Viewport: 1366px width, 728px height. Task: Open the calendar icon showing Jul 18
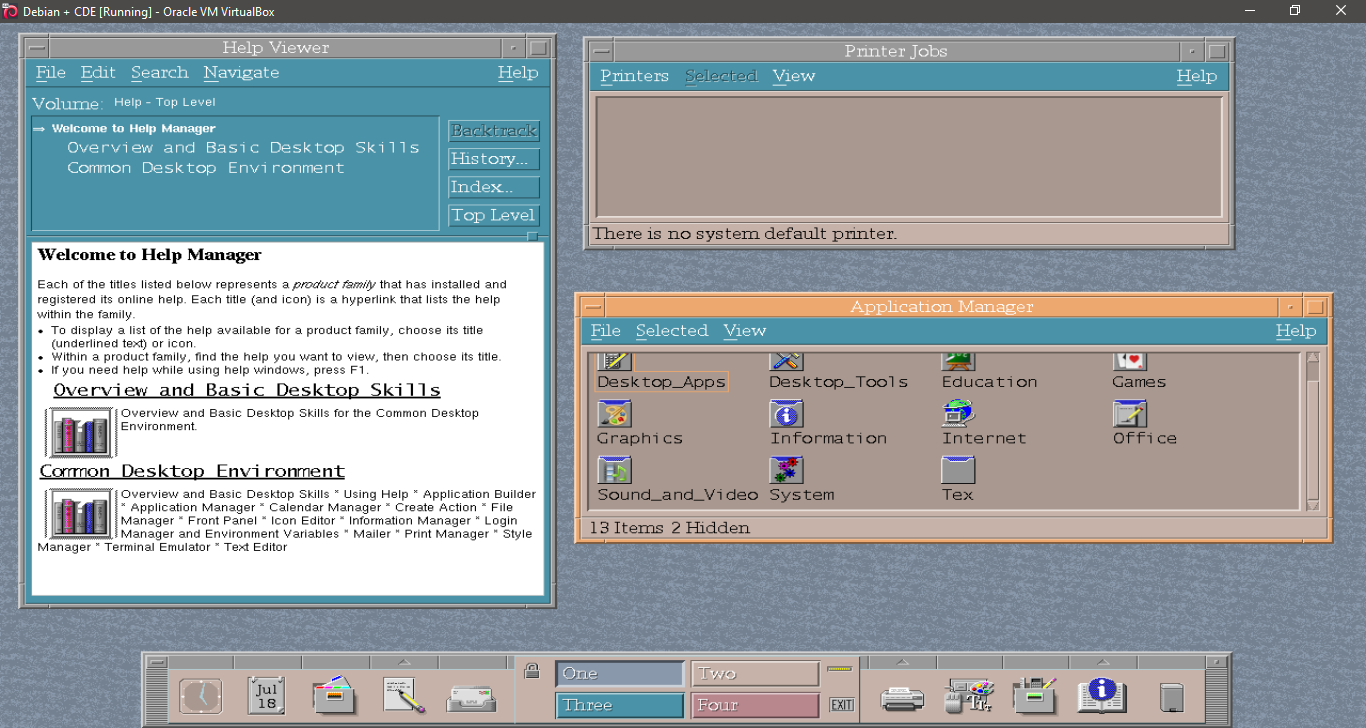[266, 695]
